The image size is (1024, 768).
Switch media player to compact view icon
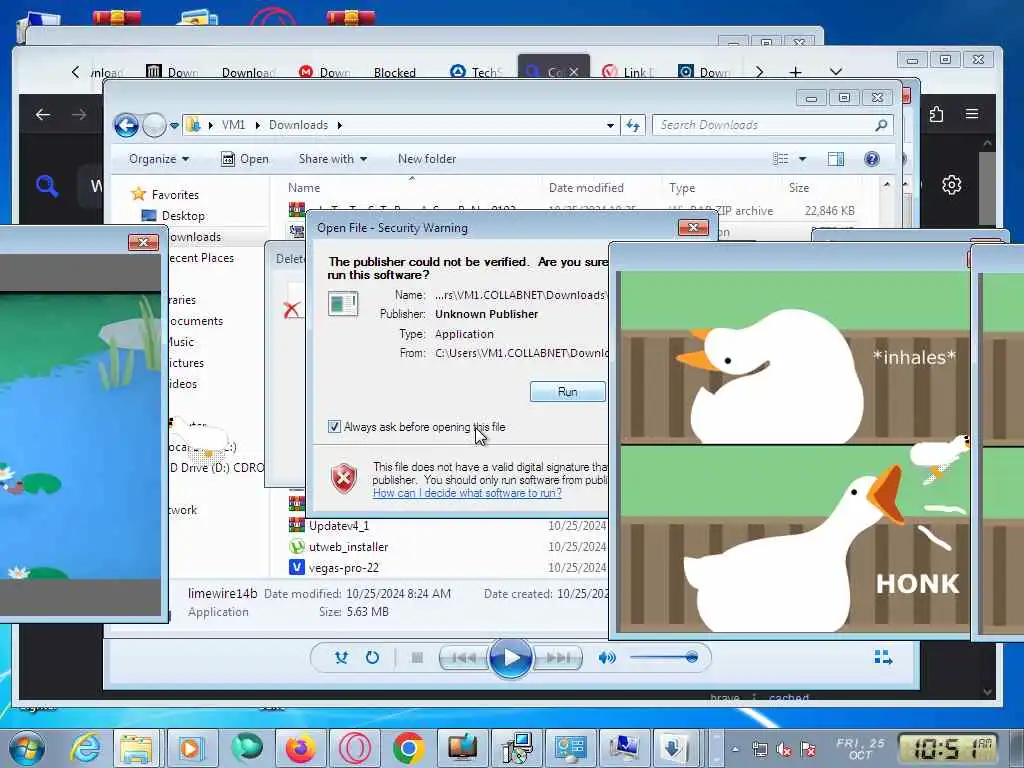tap(883, 658)
